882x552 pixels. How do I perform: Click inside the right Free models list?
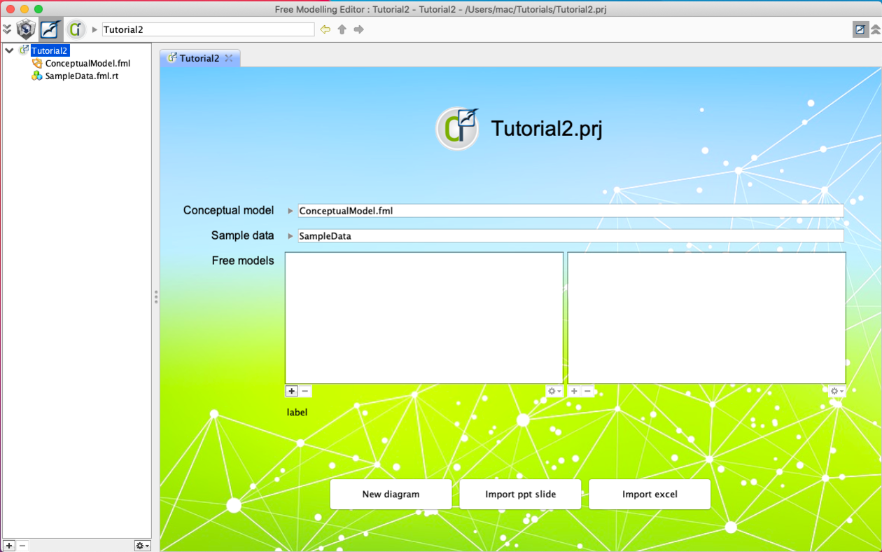pos(706,318)
